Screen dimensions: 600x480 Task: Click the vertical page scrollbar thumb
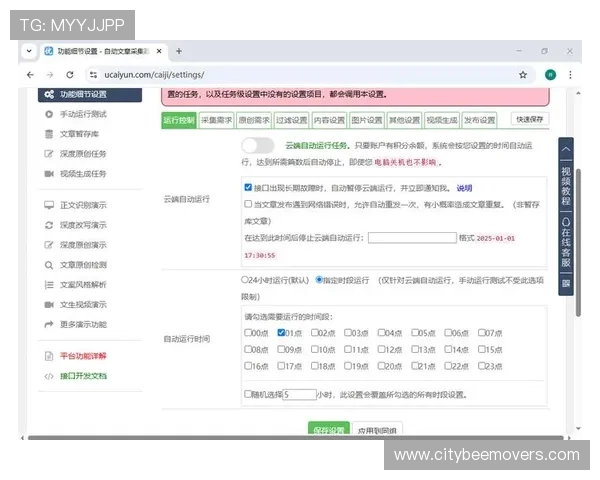578,242
